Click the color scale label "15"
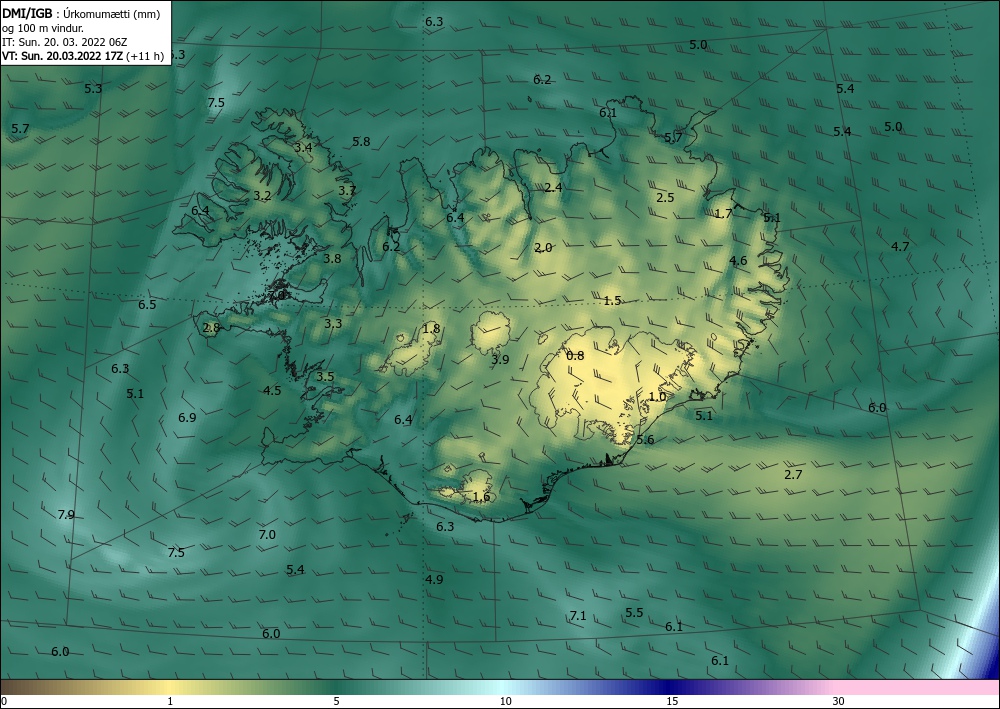Image resolution: width=1000 pixels, height=709 pixels. click(672, 701)
